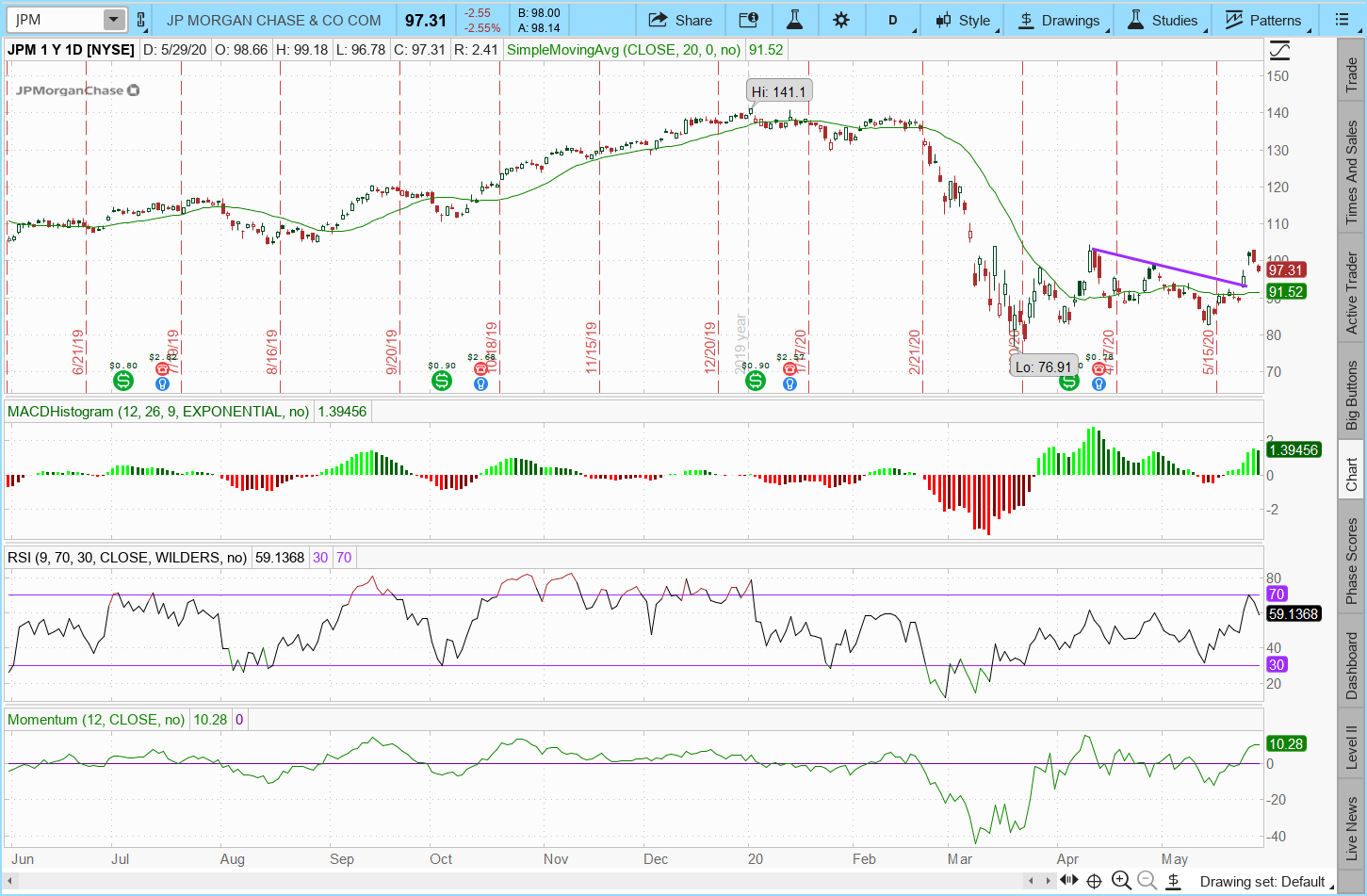The width and height of the screenshot is (1367, 896).
Task: Open chart settings gear icon
Action: click(x=841, y=20)
